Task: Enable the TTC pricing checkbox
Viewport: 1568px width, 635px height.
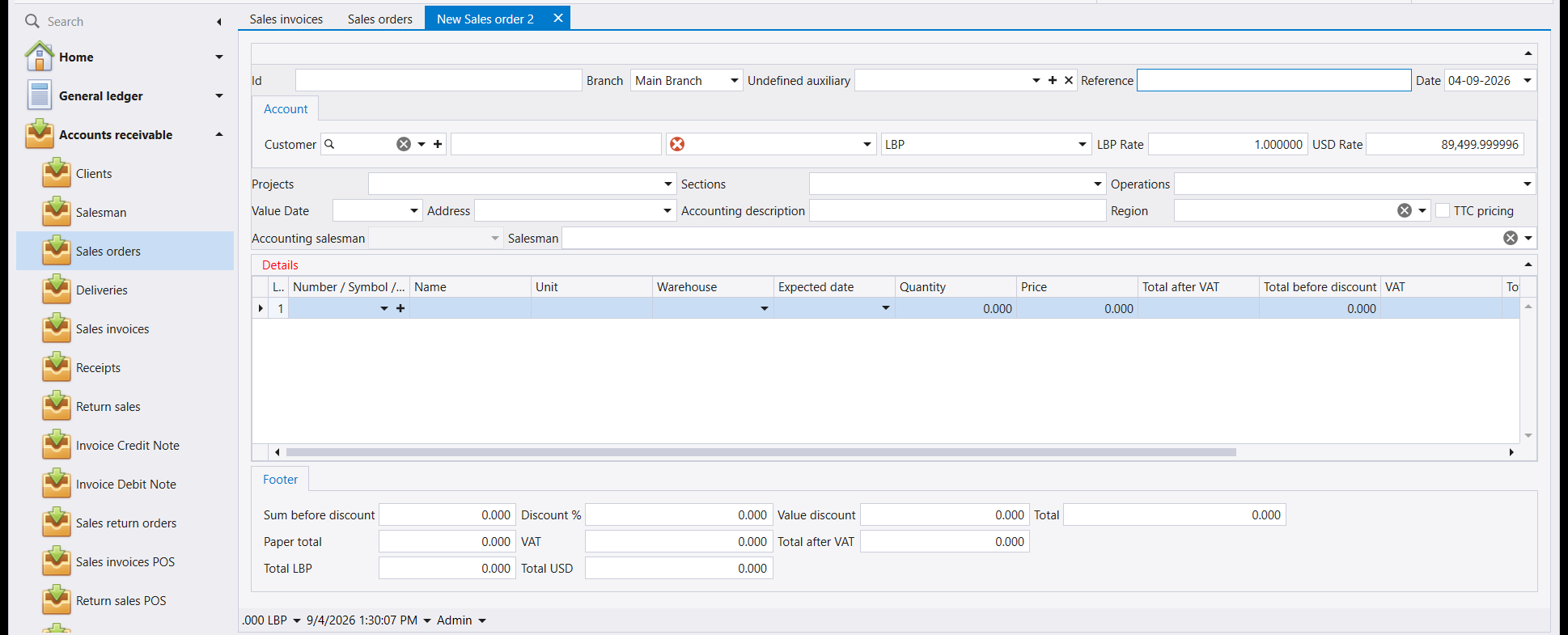Action: [x=1443, y=210]
